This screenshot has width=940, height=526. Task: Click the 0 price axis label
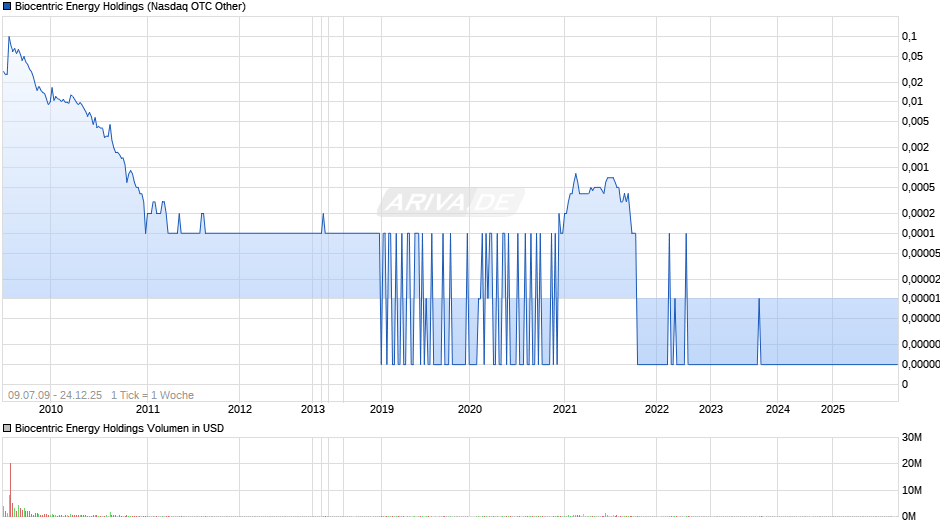click(905, 384)
